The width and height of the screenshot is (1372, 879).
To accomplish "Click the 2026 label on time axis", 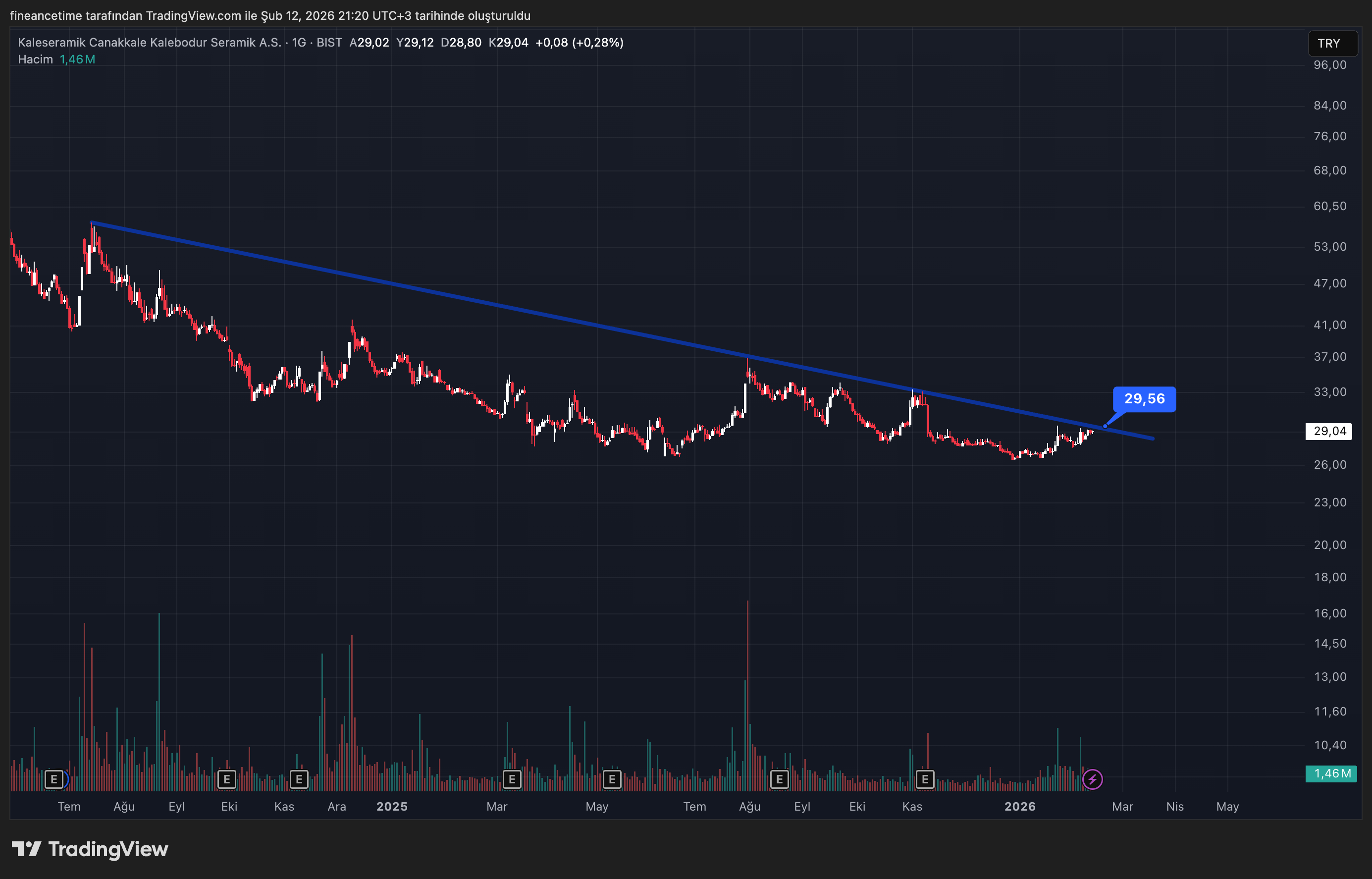I will [x=1020, y=807].
